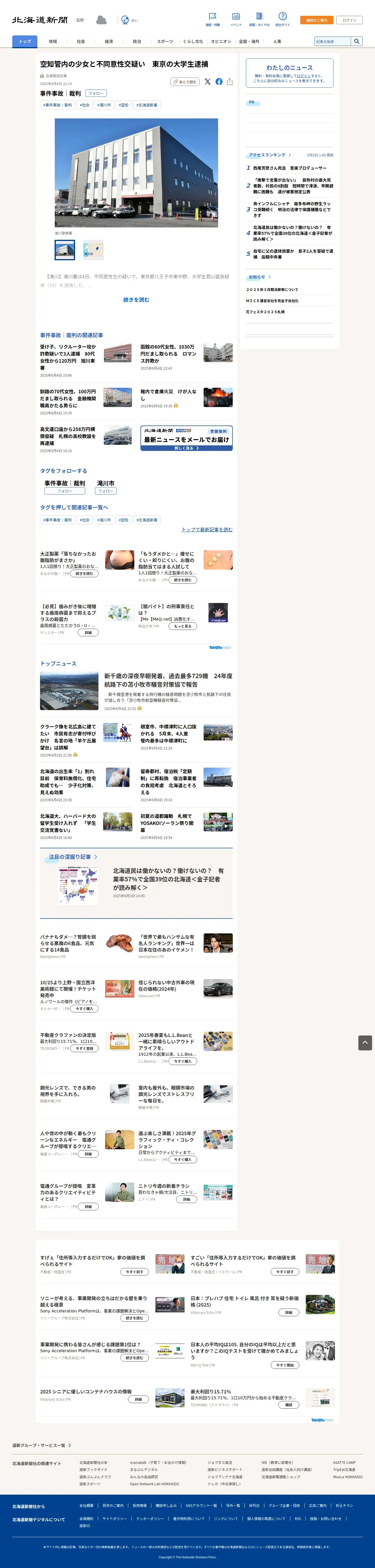Share the article on X
Image resolution: width=375 pixels, height=1568 pixels.
pos(208,82)
